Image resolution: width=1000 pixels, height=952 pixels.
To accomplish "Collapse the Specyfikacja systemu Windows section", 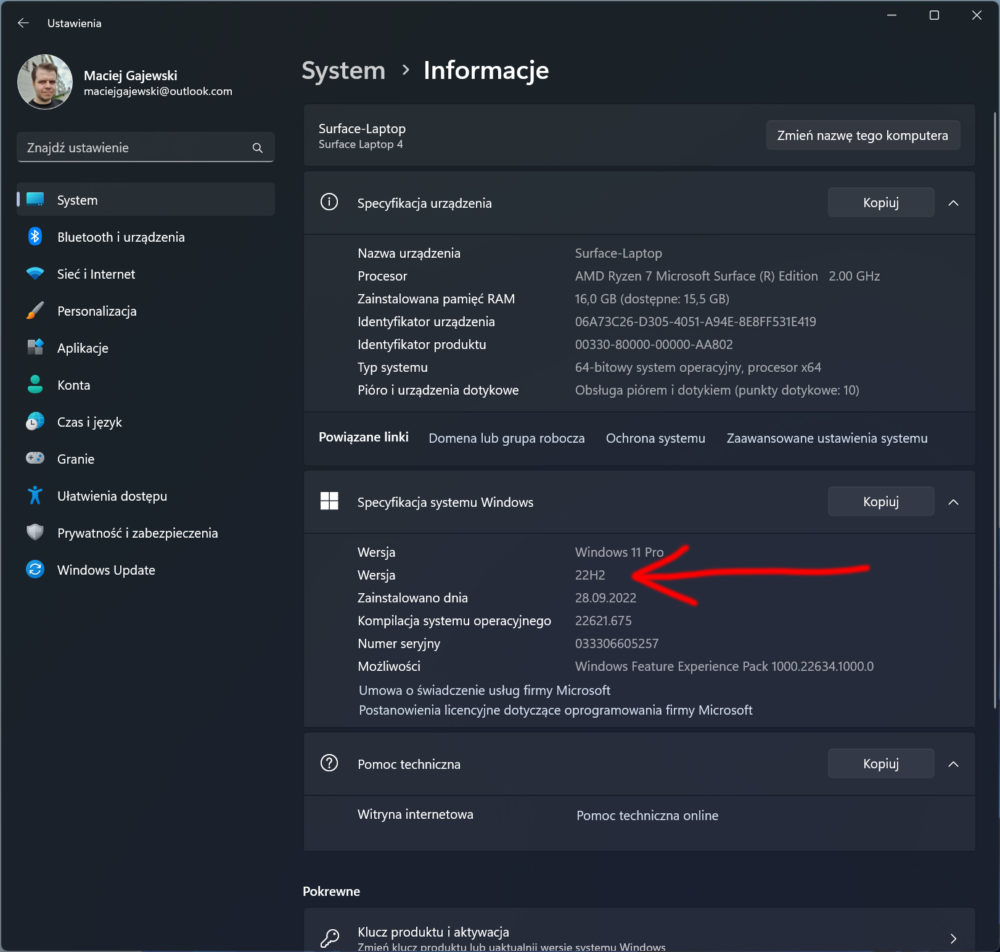I will coord(953,502).
